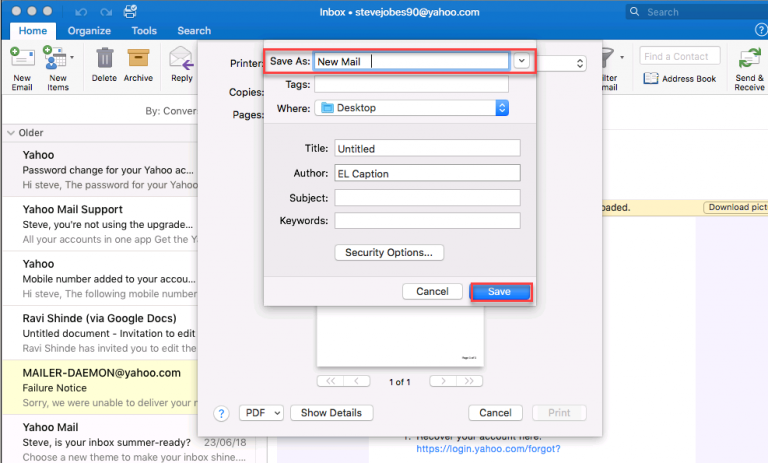Open the help question mark in ribbon
This screenshot has height=463, width=768.
(761, 30)
